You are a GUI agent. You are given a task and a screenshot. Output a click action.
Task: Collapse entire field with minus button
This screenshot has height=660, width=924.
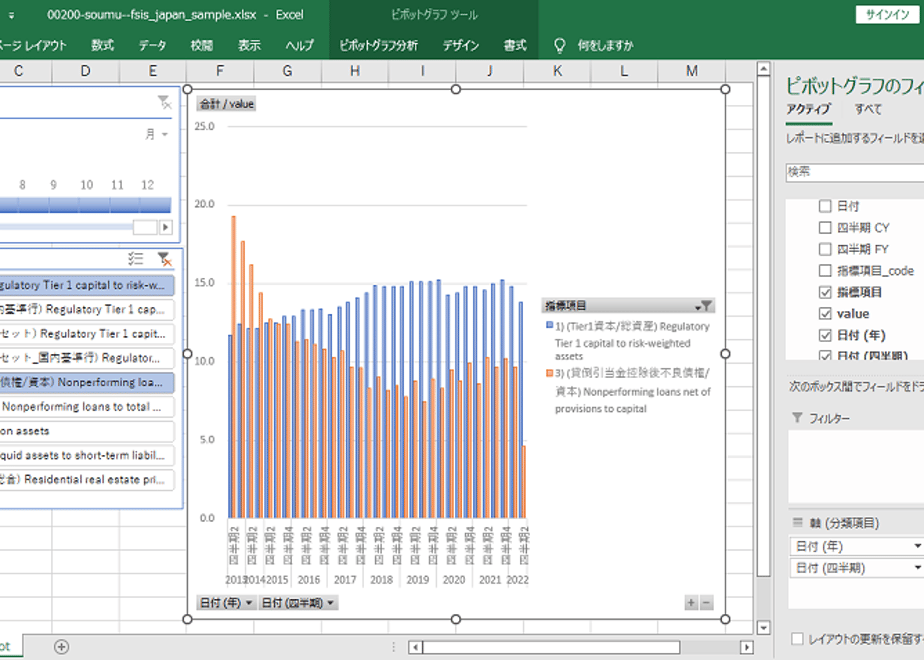point(706,603)
